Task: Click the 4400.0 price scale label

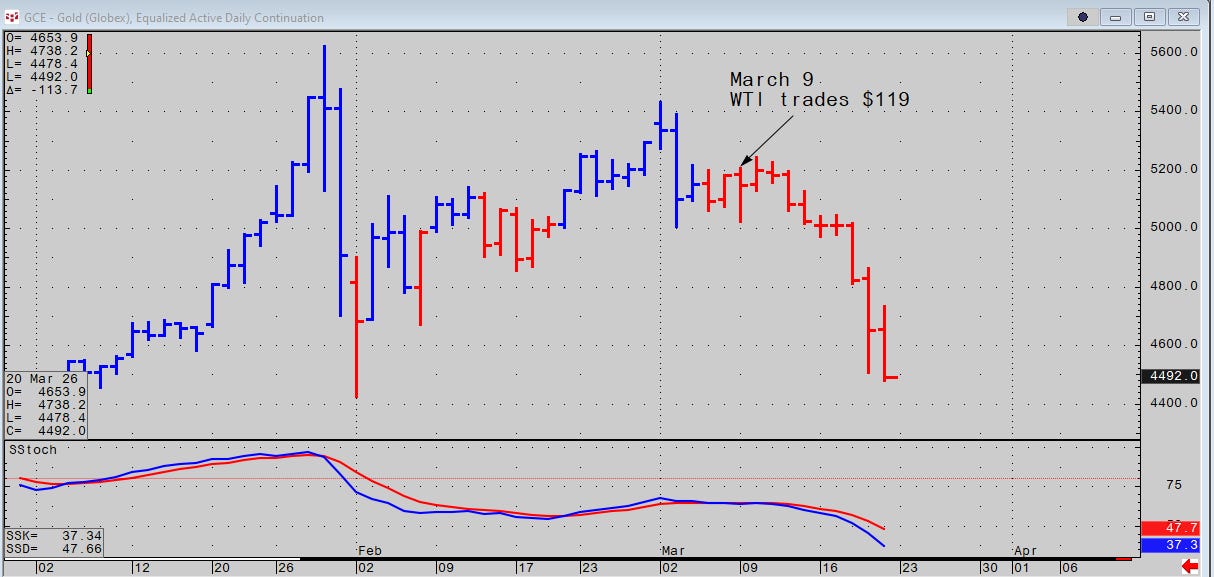Action: point(1174,403)
